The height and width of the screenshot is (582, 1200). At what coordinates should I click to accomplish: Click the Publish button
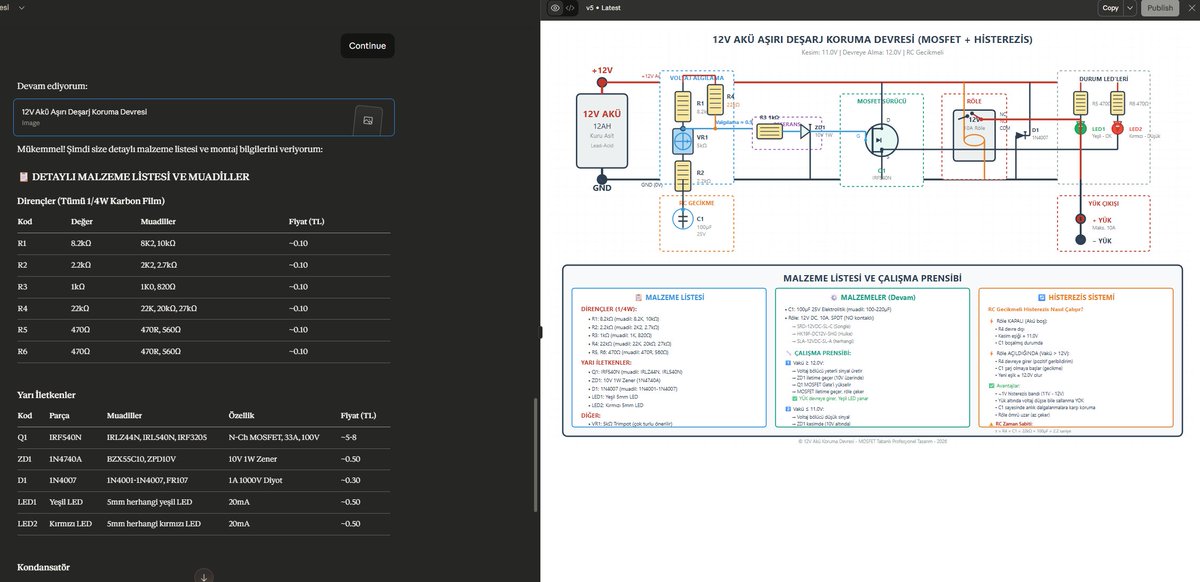(x=1160, y=8)
